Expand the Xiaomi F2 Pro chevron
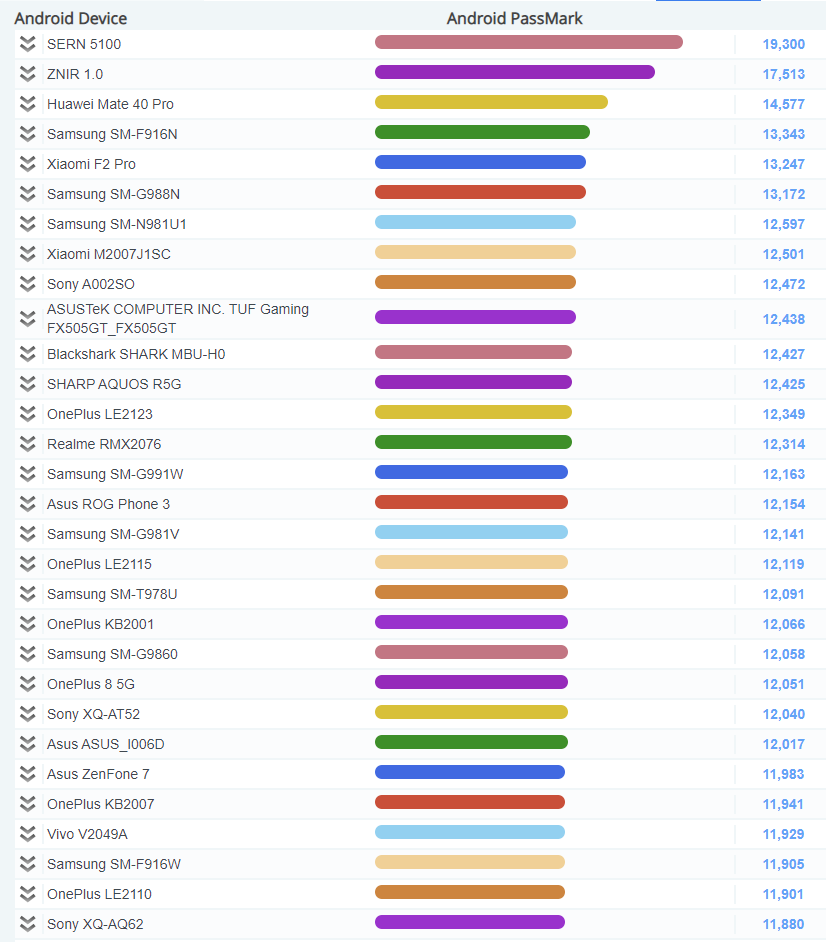 [28, 164]
